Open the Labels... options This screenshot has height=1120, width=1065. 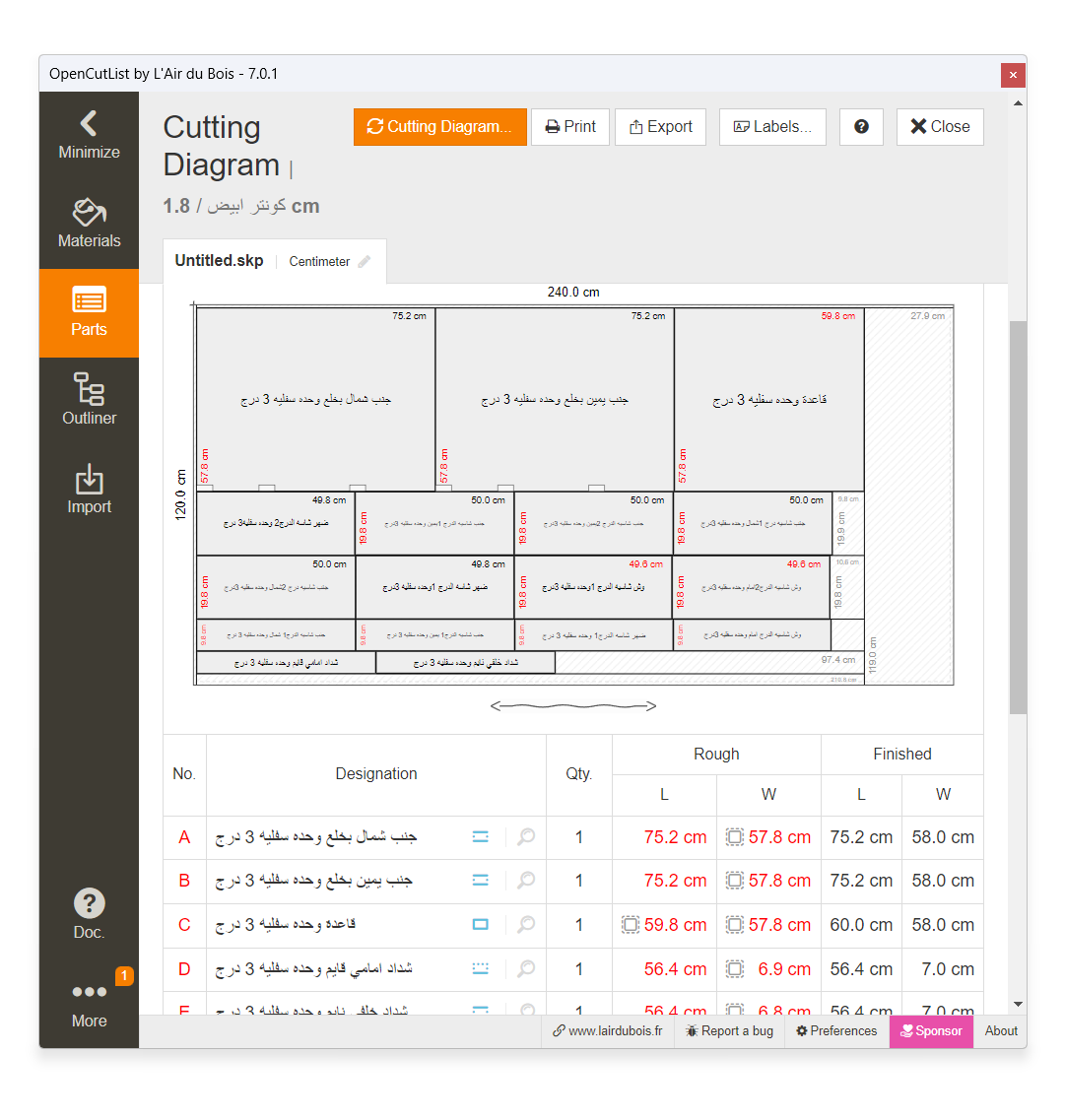pos(772,127)
